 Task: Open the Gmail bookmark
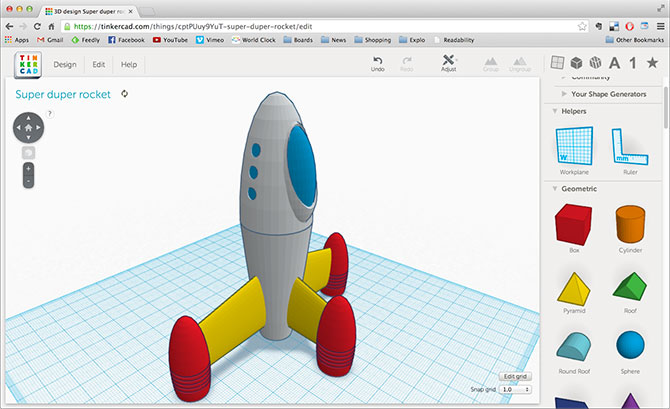click(50, 40)
